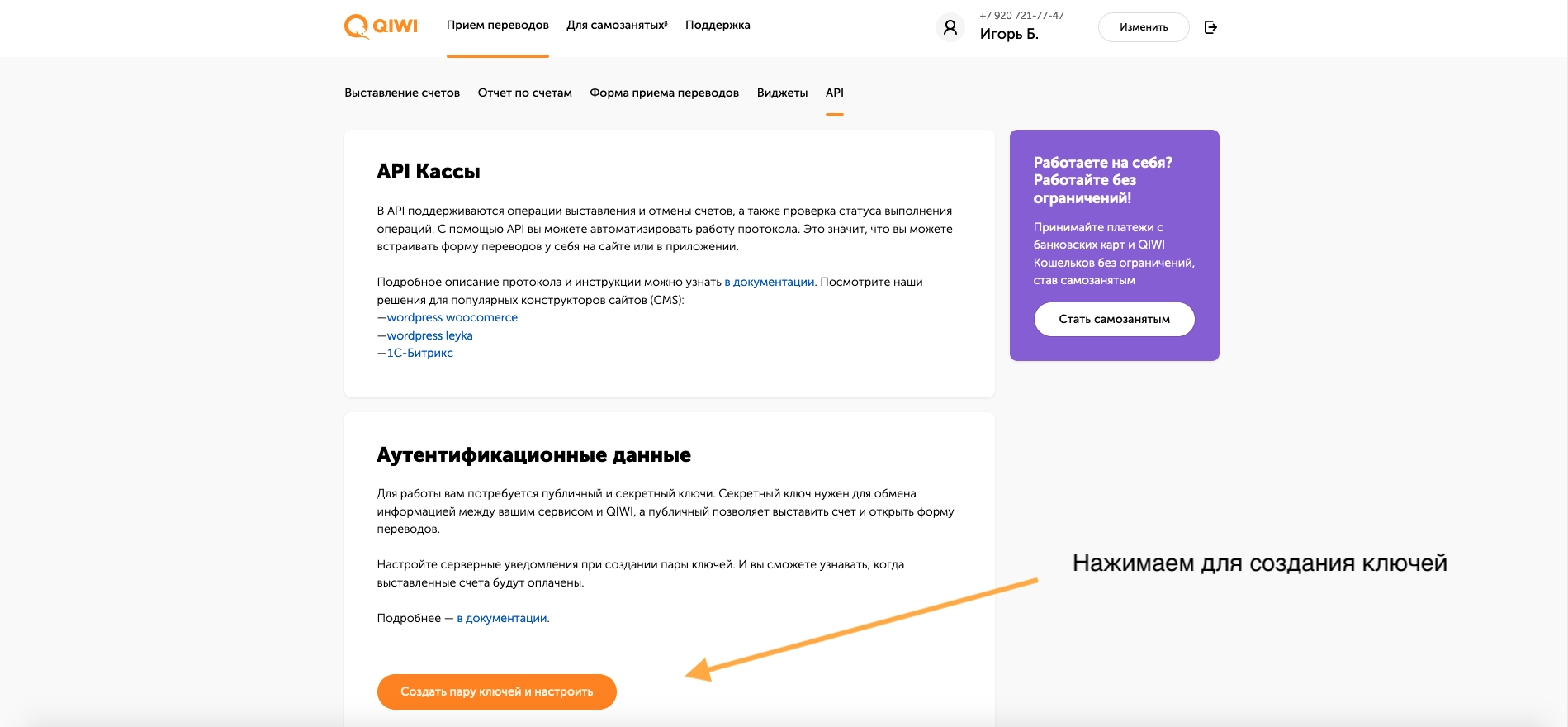Switch to Выставление счетов tab
Viewport: 1568px width, 727px height.
pos(402,93)
